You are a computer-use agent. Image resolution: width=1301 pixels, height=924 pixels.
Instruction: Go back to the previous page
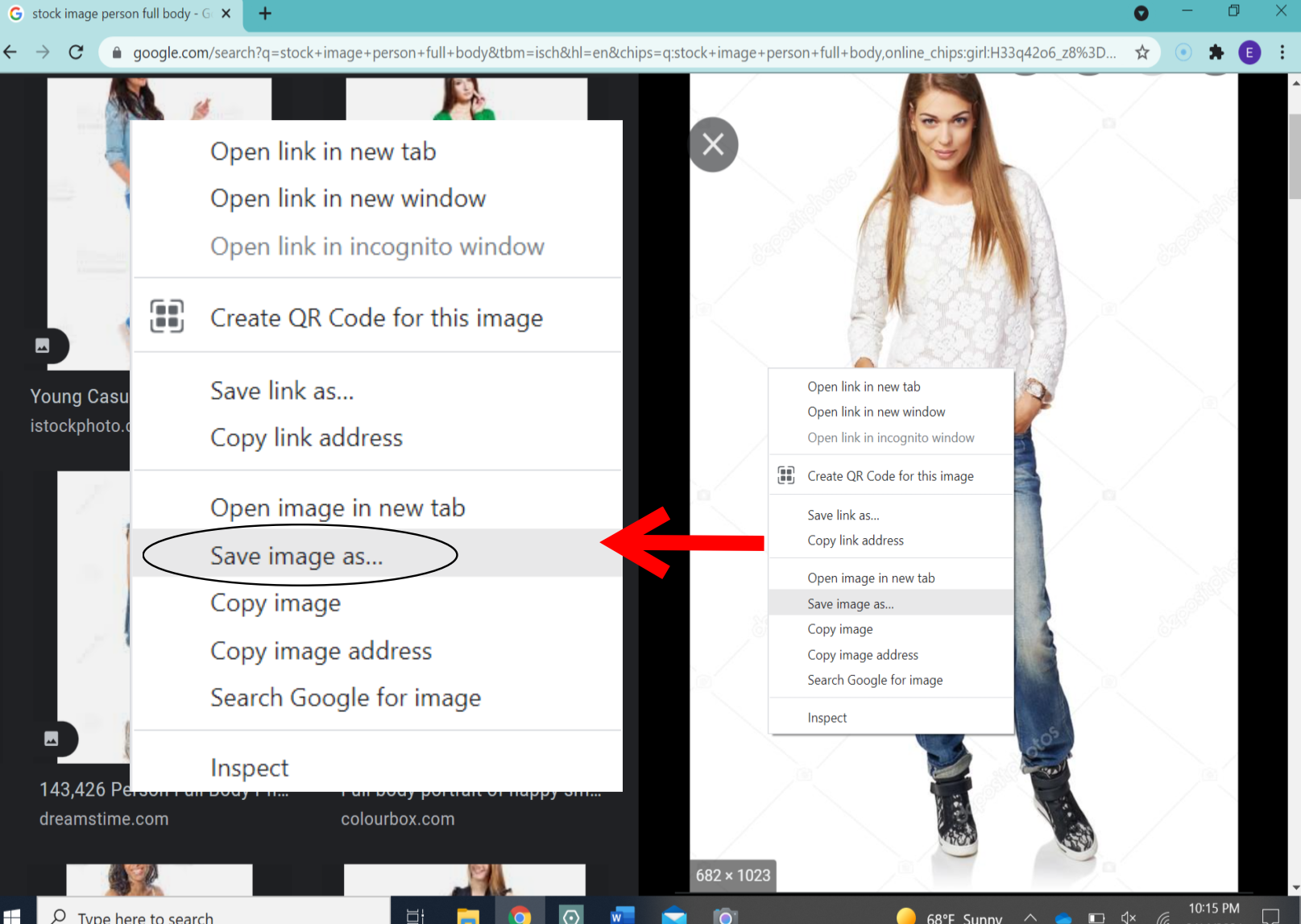pyautogui.click(x=10, y=52)
